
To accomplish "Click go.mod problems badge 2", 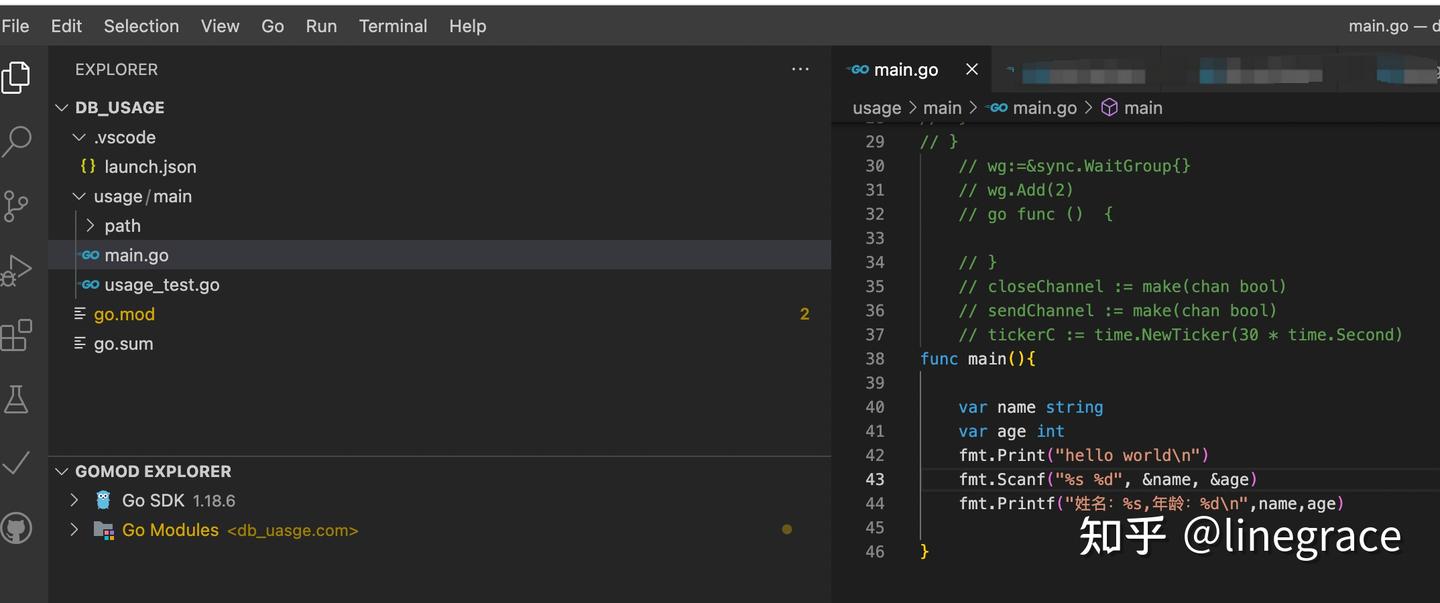I will click(x=804, y=314).
